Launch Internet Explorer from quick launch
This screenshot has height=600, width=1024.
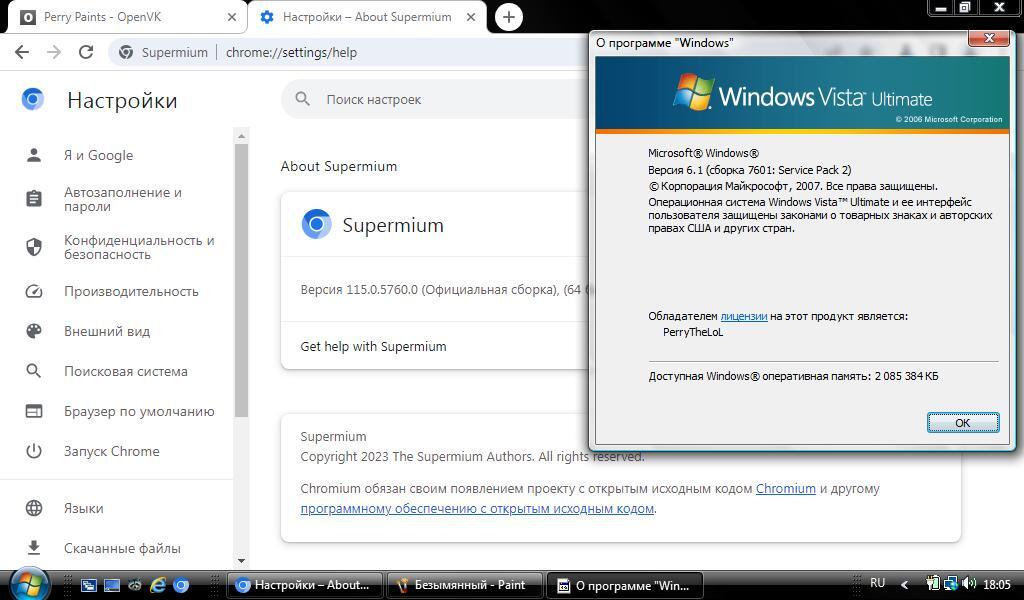pos(157,586)
